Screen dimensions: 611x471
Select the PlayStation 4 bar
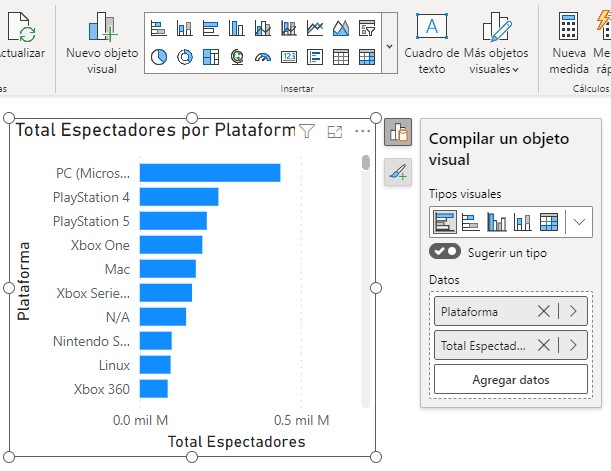click(x=179, y=197)
